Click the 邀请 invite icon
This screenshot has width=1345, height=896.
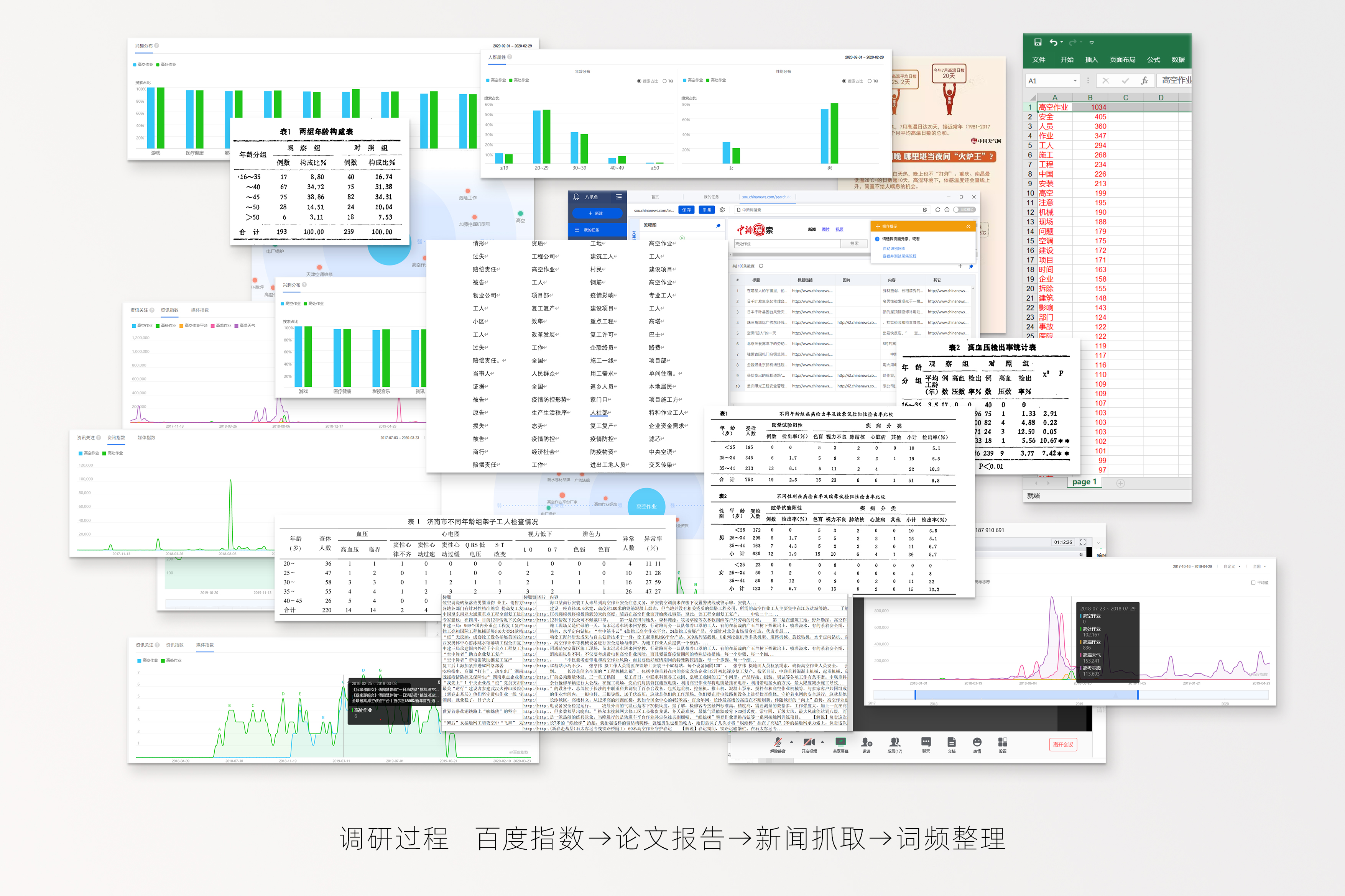point(866,742)
